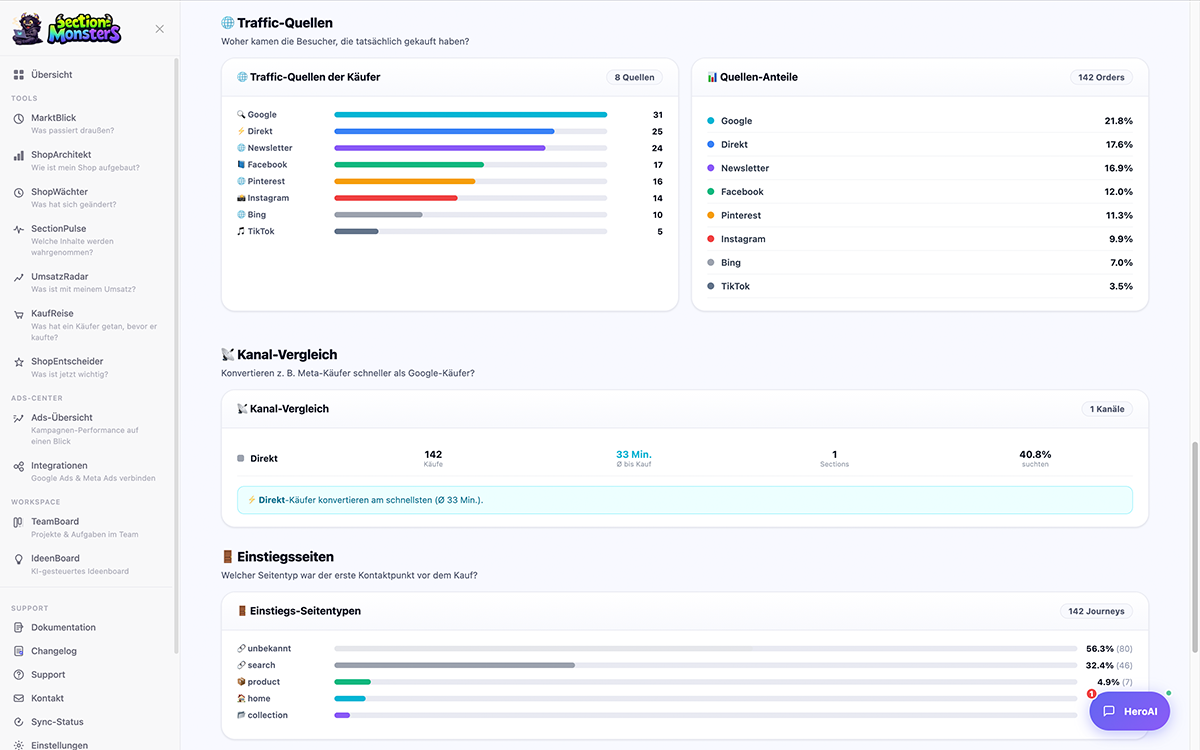Click the 142 Journeys badge
The height and width of the screenshot is (750, 1200).
pos(1096,611)
